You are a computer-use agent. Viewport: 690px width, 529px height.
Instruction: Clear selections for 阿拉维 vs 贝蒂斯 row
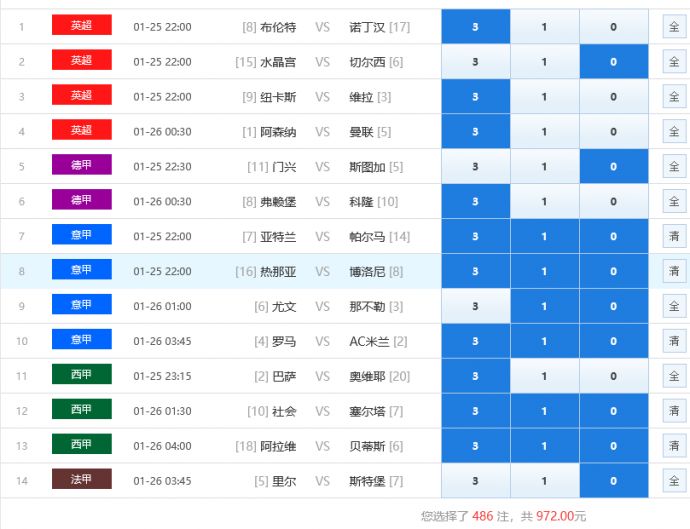pyautogui.click(x=673, y=446)
